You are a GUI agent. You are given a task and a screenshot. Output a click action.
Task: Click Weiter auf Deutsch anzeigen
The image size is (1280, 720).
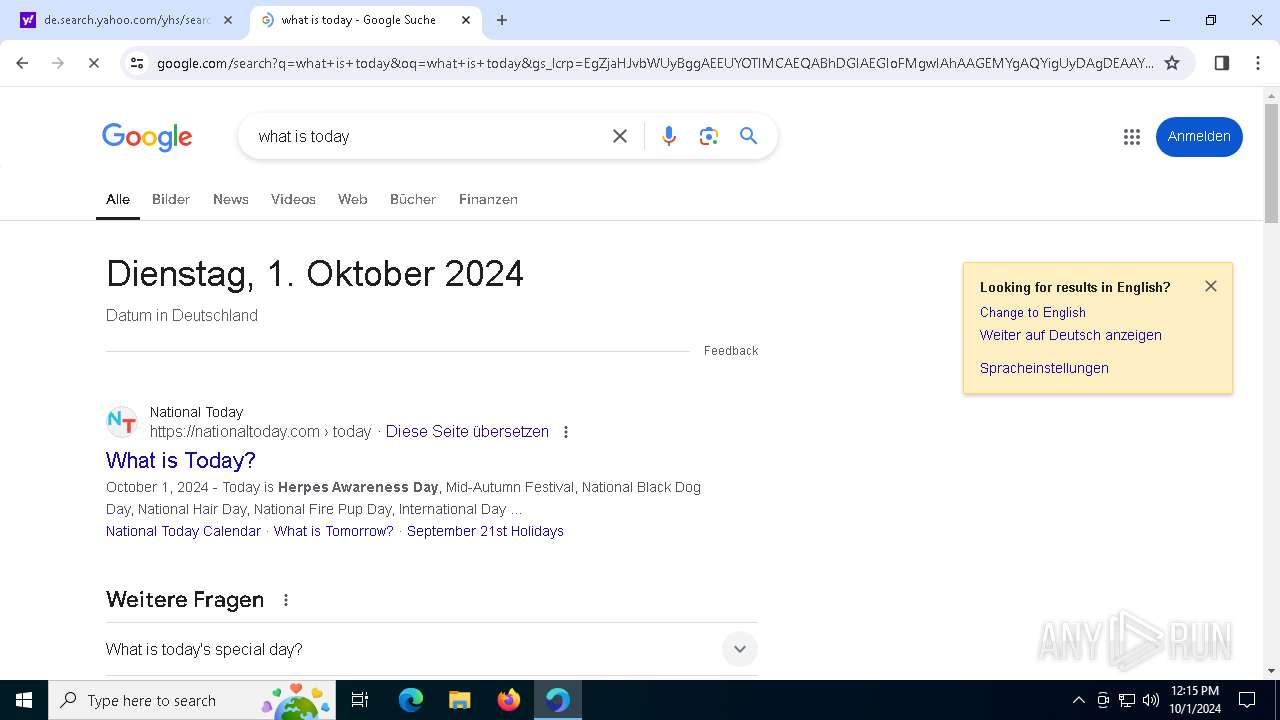(1071, 335)
